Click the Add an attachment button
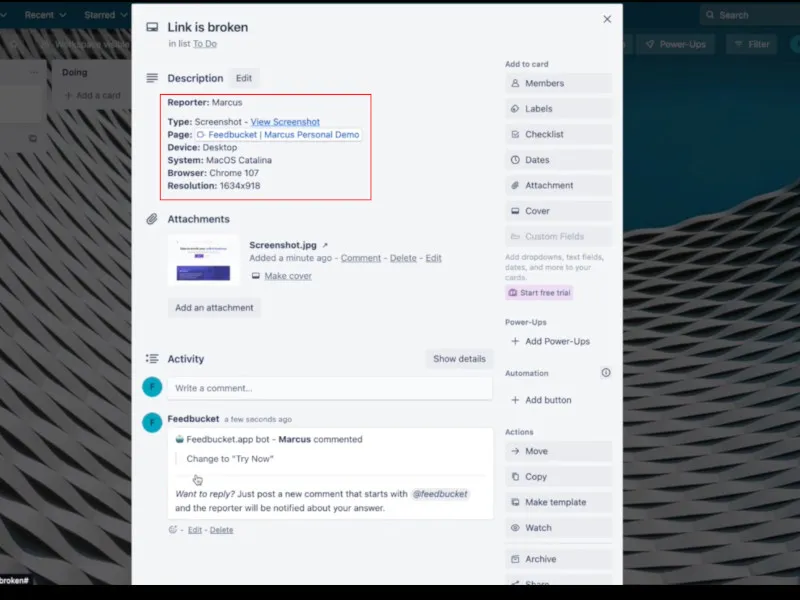Viewport: 800px width, 600px height. (214, 308)
